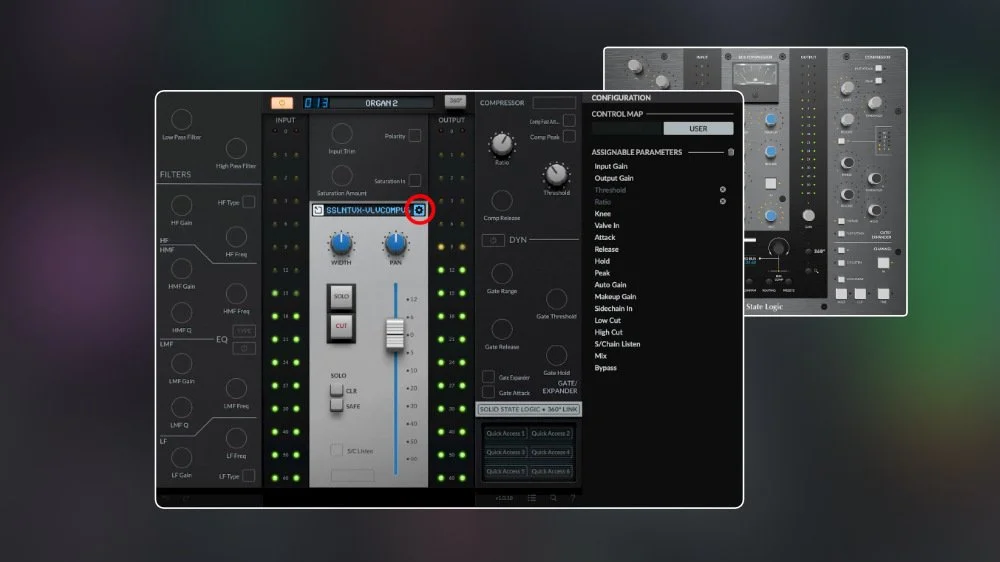Click the compressor Ratio knob
Image resolution: width=1000 pixels, height=562 pixels.
(x=502, y=145)
